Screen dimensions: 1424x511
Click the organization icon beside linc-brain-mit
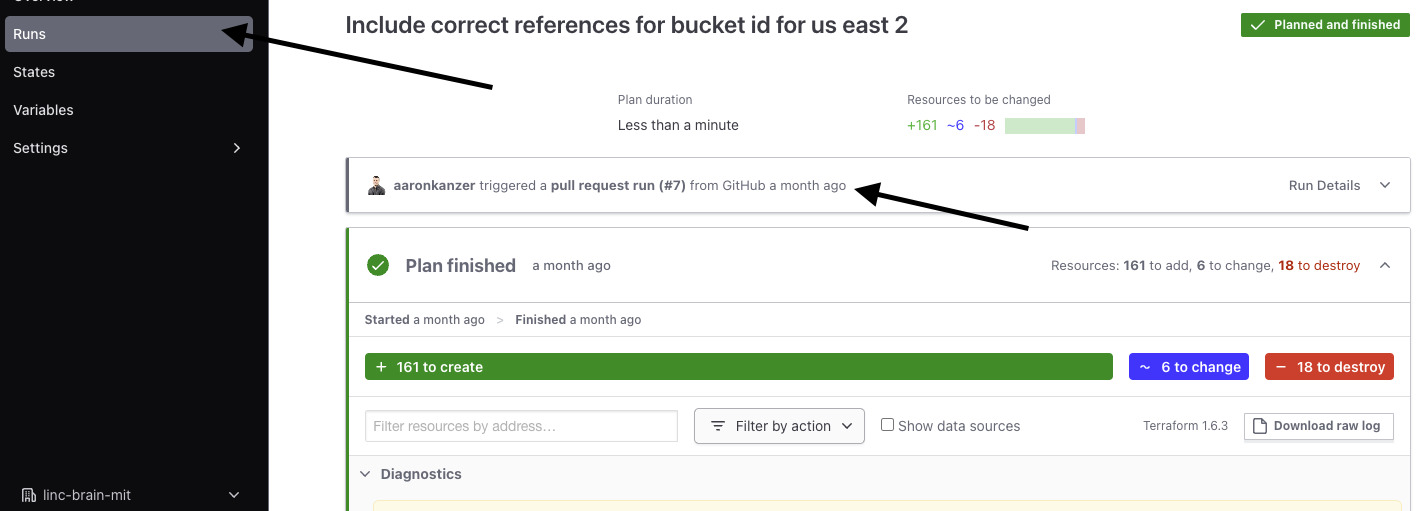(28, 495)
